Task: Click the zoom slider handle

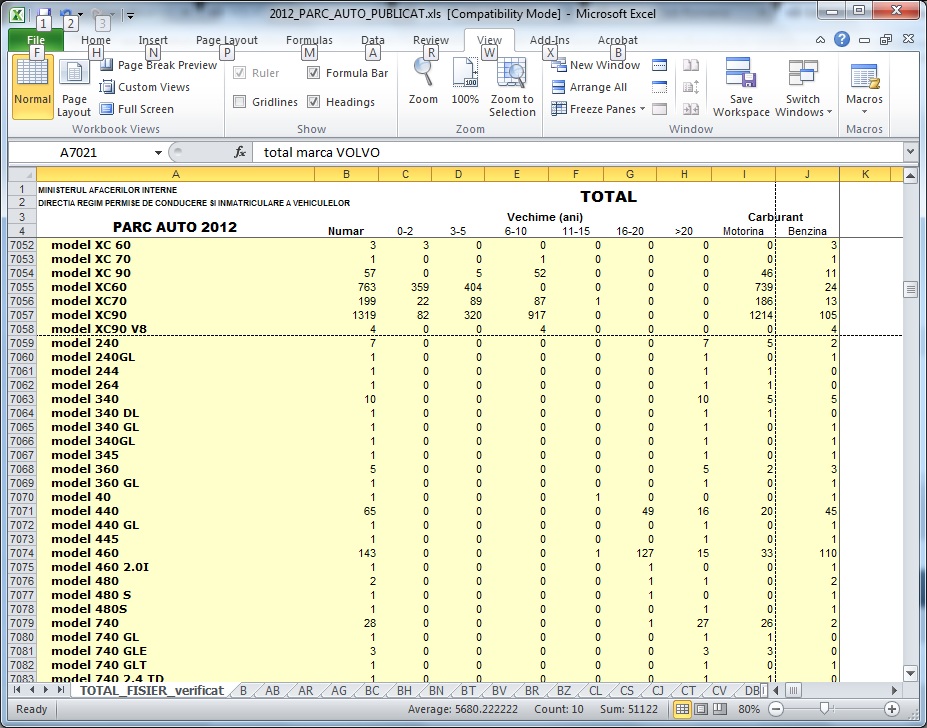Action: 824,708
